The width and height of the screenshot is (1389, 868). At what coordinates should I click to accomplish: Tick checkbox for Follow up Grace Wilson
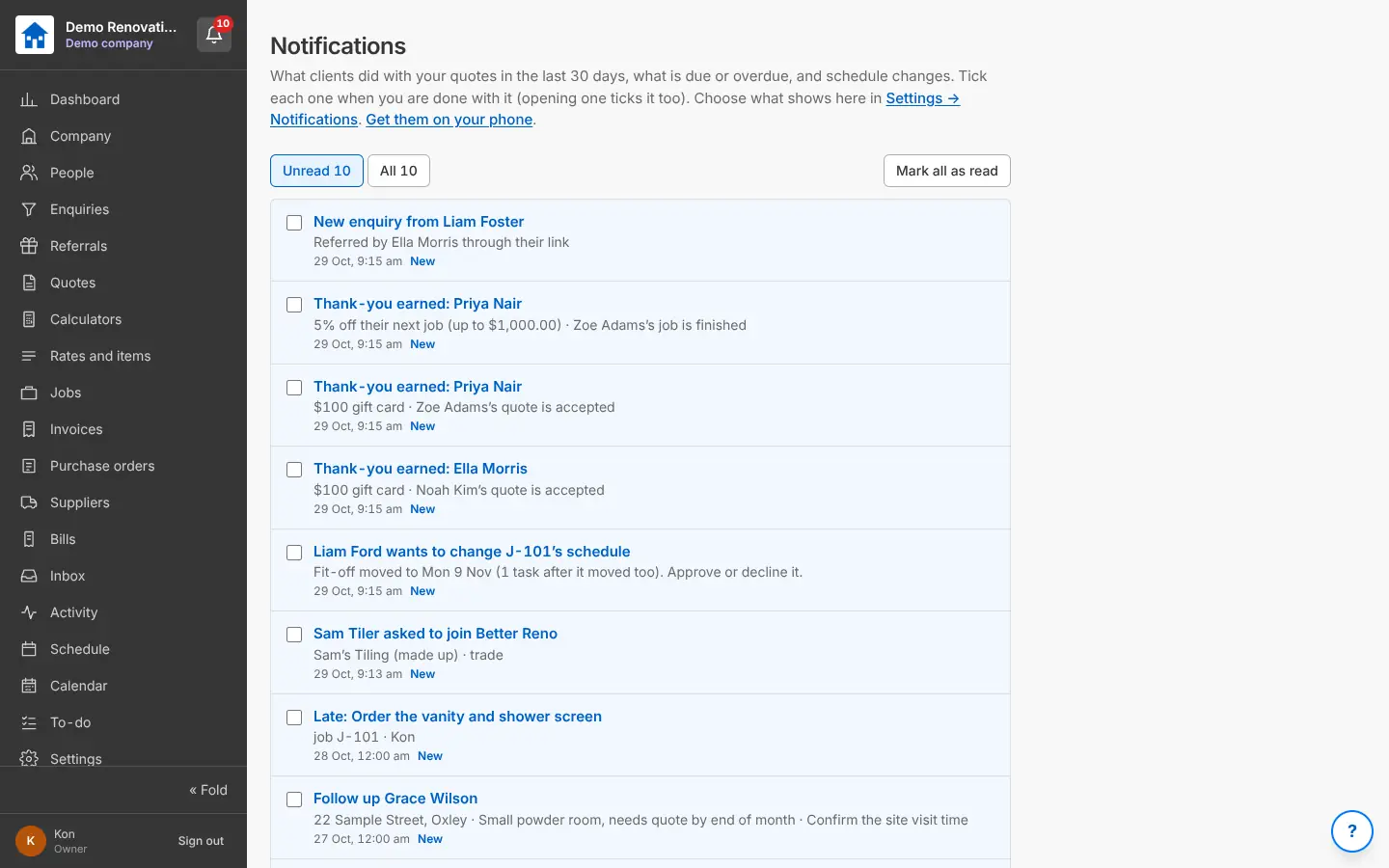(x=294, y=800)
